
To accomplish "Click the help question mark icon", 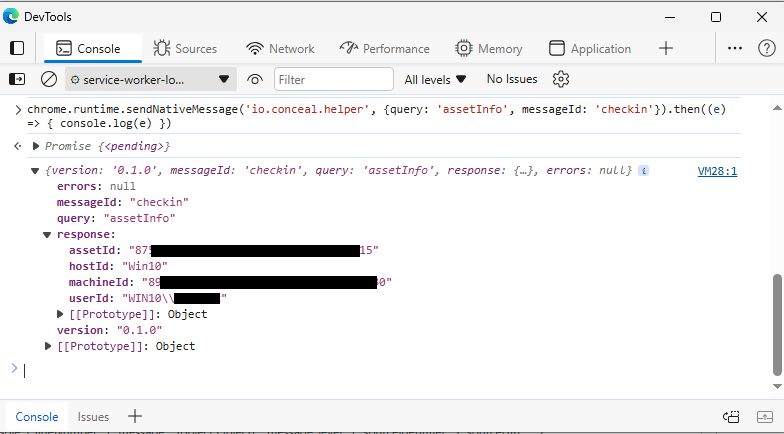I will (x=766, y=48).
